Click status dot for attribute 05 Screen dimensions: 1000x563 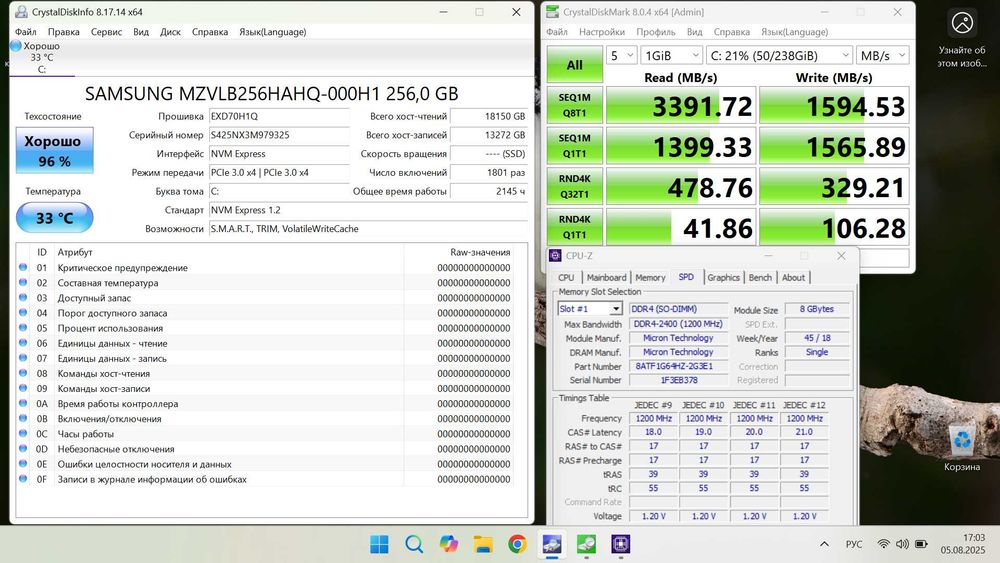(x=23, y=328)
